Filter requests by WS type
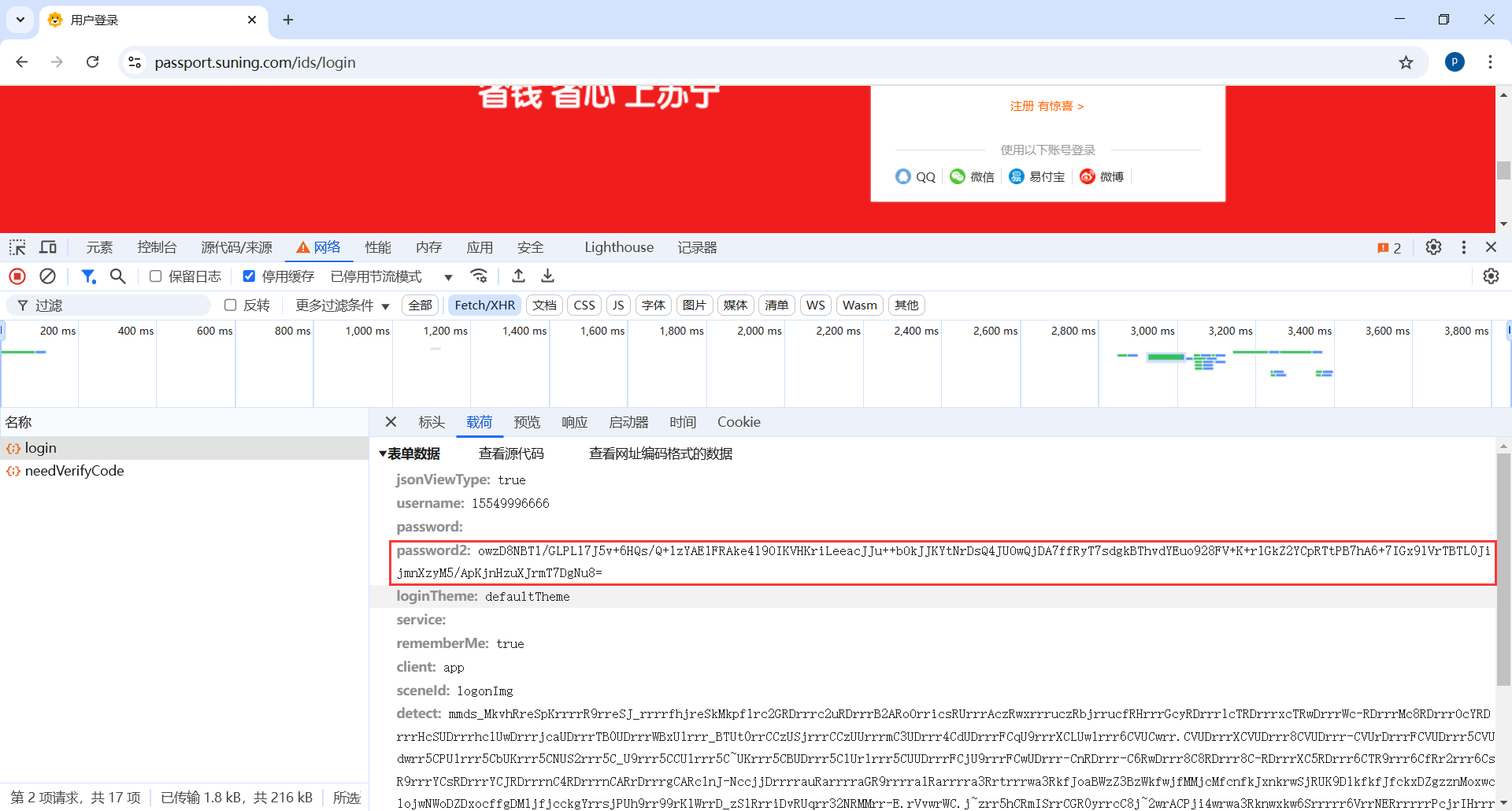This screenshot has height=811, width=1512. point(816,306)
